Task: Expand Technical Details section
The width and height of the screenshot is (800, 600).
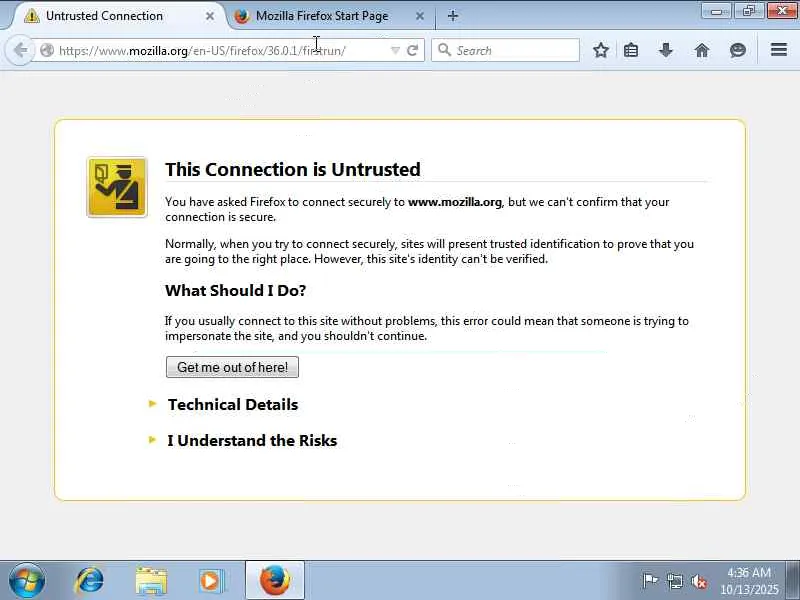Action: (x=233, y=405)
